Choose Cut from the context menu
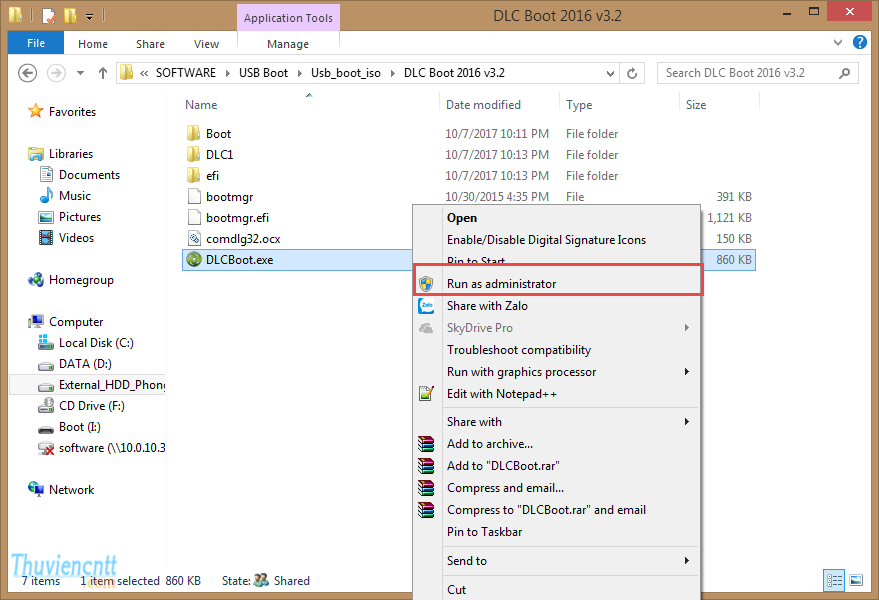This screenshot has height=600, width=879. pos(557,589)
